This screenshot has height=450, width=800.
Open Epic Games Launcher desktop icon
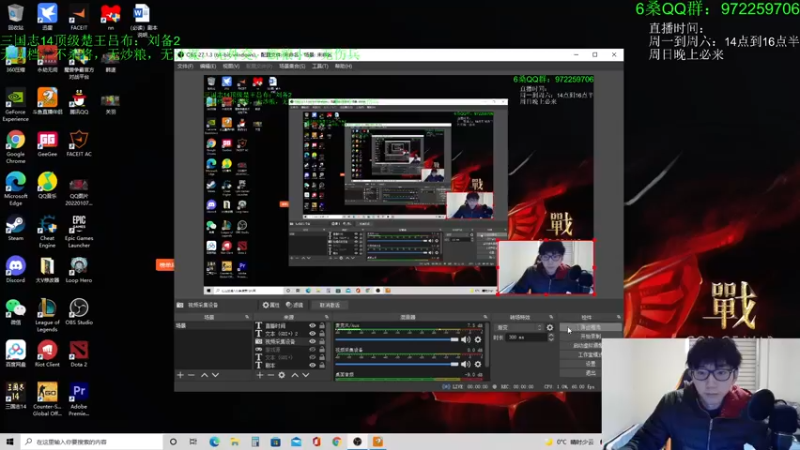[79, 231]
